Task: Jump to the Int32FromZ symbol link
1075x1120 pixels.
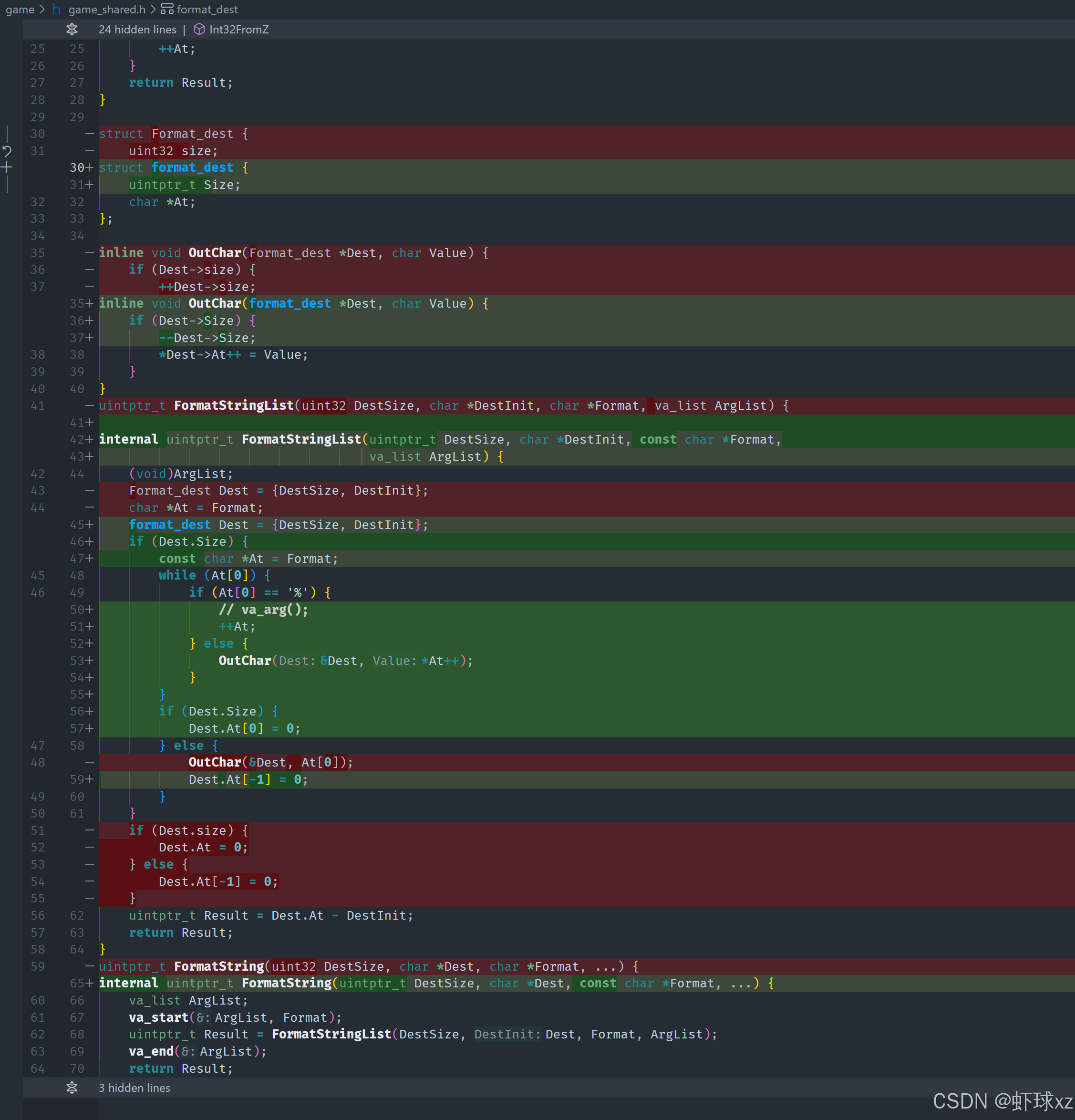Action: click(239, 30)
